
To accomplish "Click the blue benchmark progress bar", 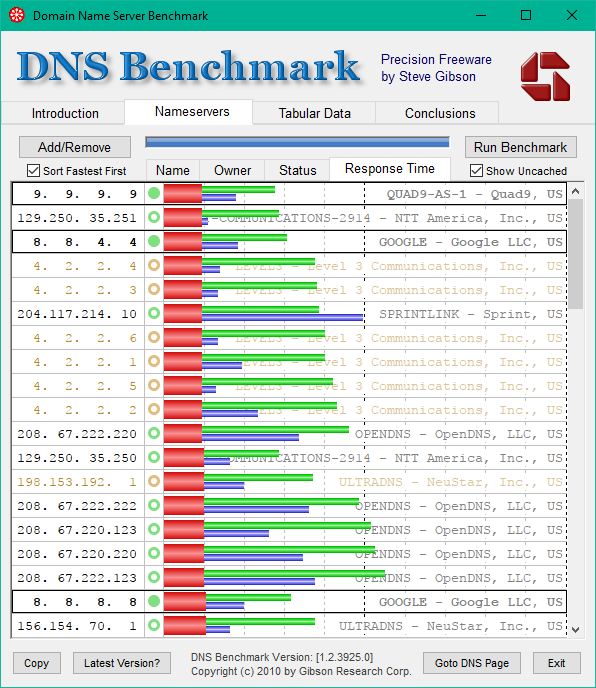I will point(298,142).
